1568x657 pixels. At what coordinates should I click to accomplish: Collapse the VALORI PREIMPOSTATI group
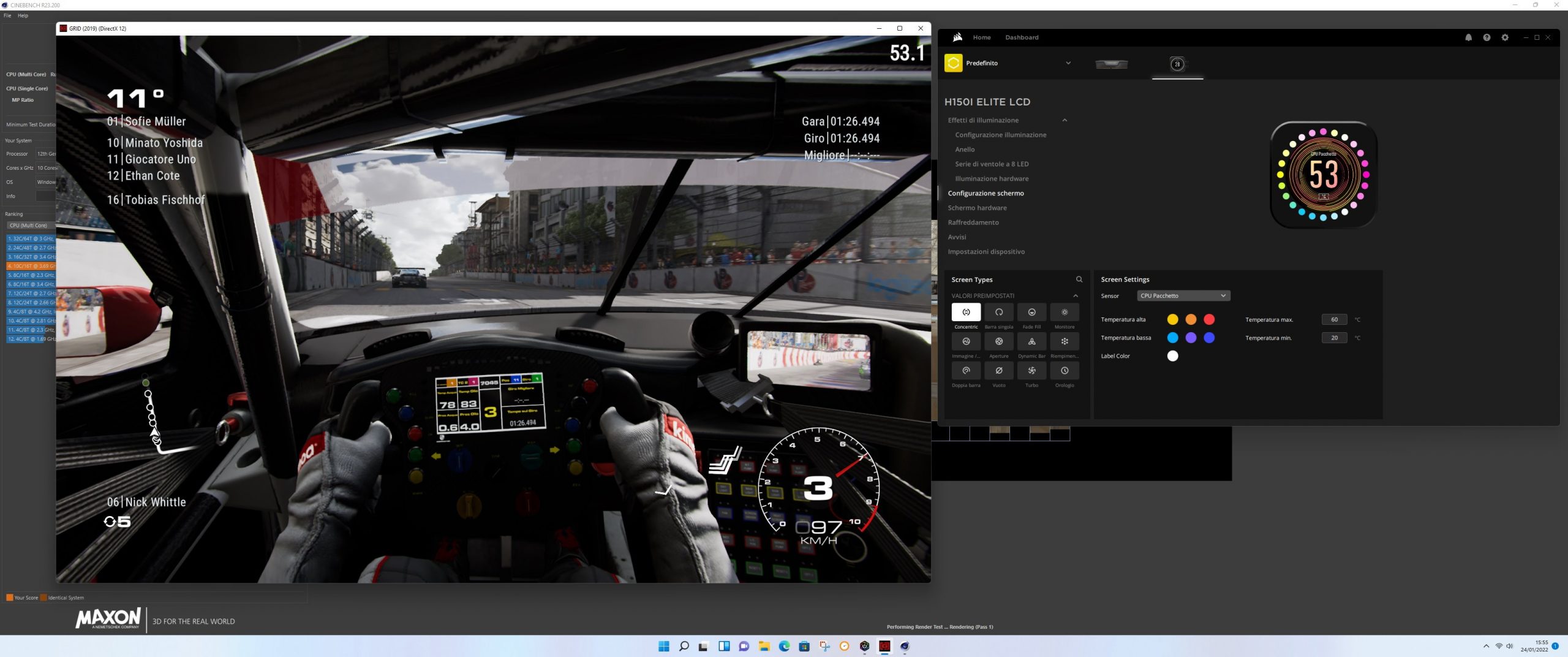tap(1076, 296)
